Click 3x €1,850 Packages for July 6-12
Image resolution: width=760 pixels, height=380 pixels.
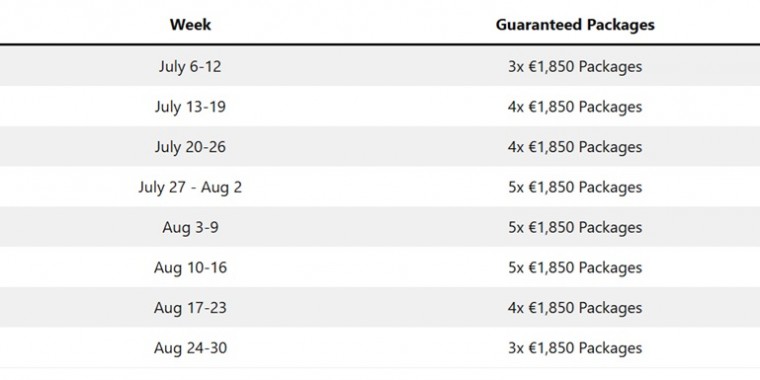tap(575, 66)
